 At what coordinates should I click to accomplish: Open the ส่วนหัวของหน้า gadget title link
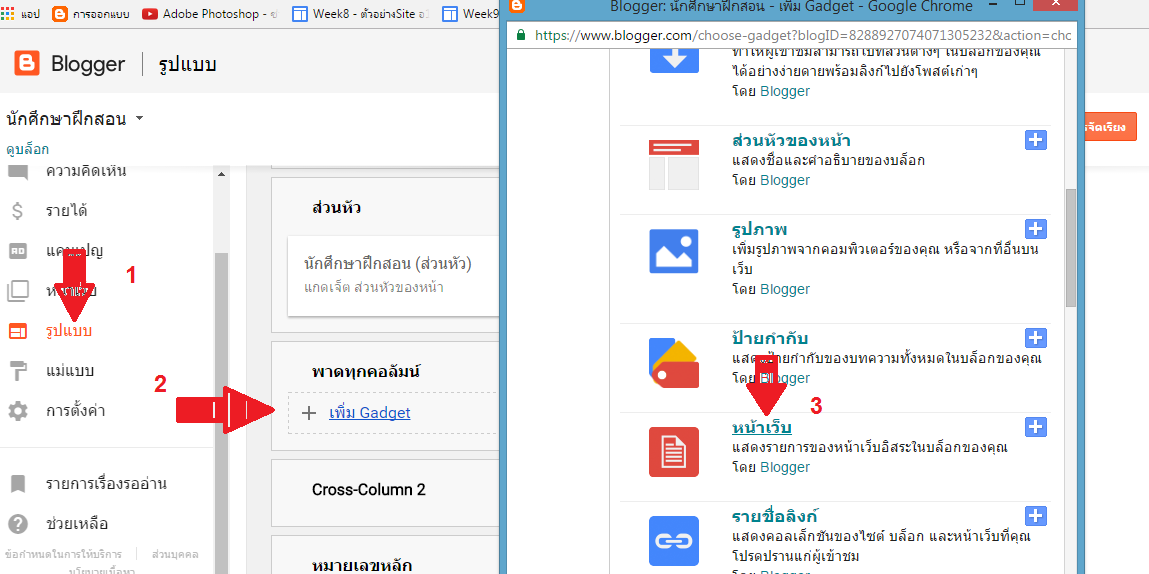pos(791,140)
